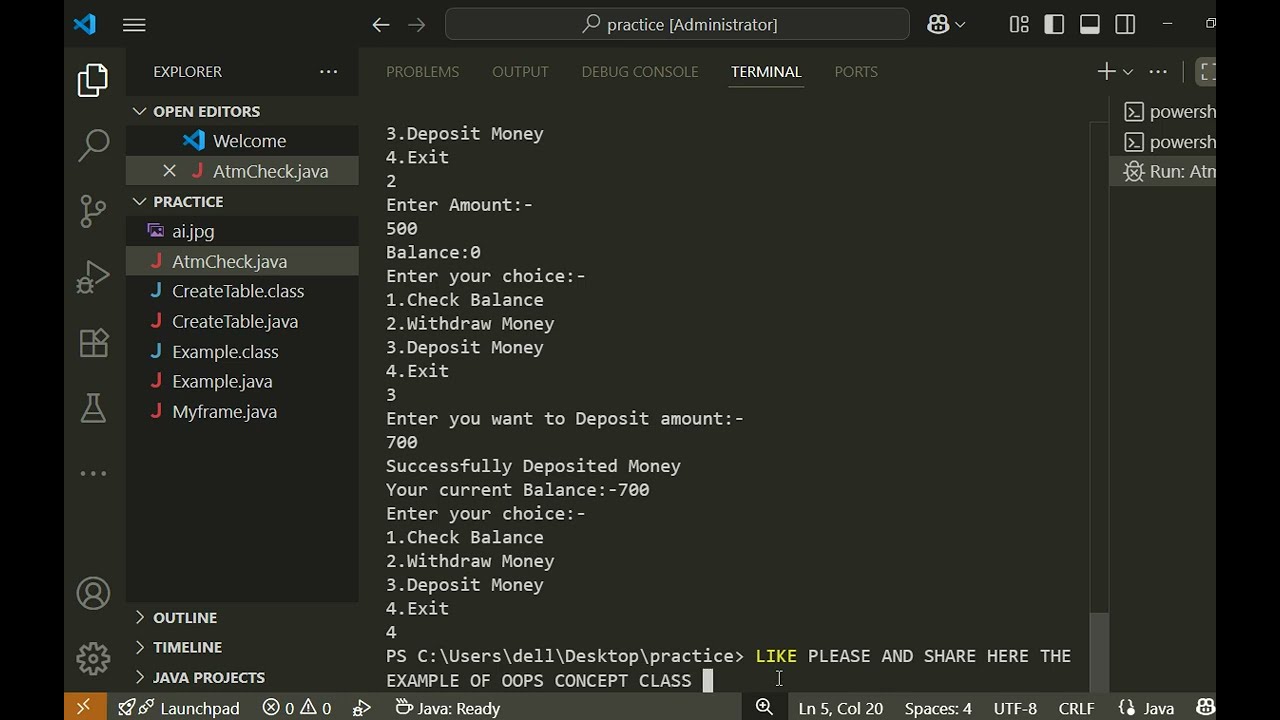The image size is (1280, 720).
Task: Open the Source Control view
Action: (x=93, y=211)
